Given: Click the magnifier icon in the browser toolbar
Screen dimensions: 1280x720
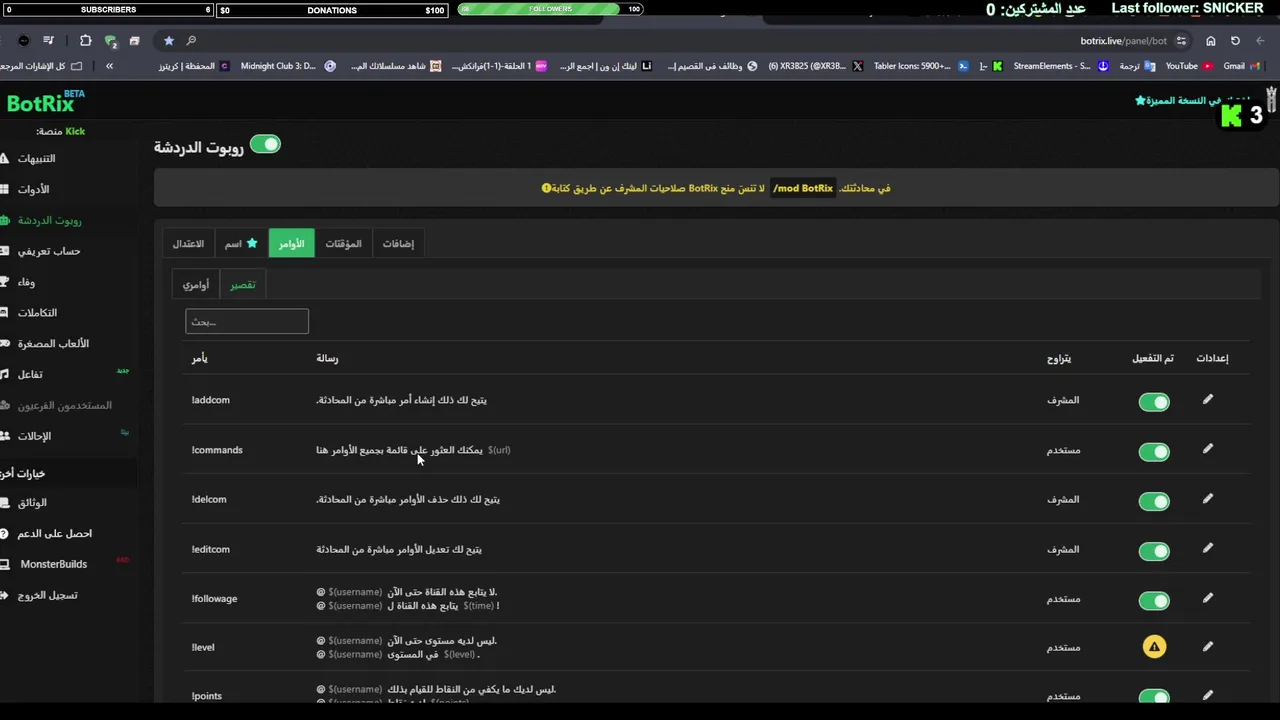Looking at the screenshot, I should tap(191, 41).
